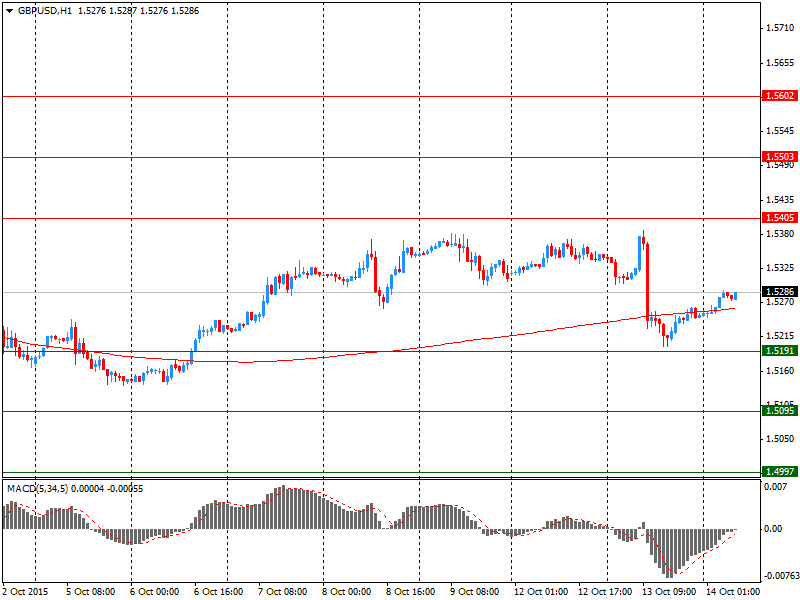This screenshot has height=600, width=800.
Task: Click the -0.00763 MACD scale value
Action: click(x=781, y=576)
